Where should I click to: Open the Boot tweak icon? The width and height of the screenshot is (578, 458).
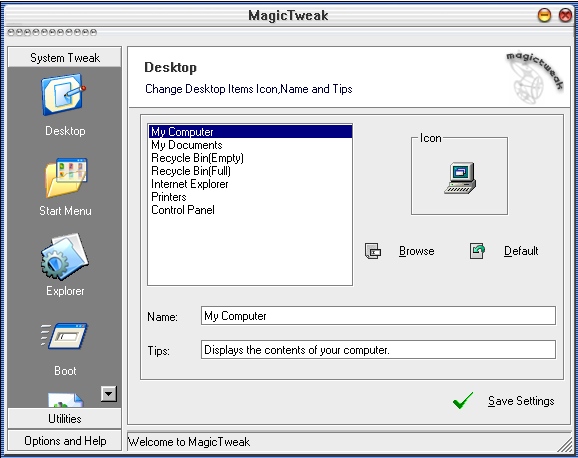click(64, 336)
